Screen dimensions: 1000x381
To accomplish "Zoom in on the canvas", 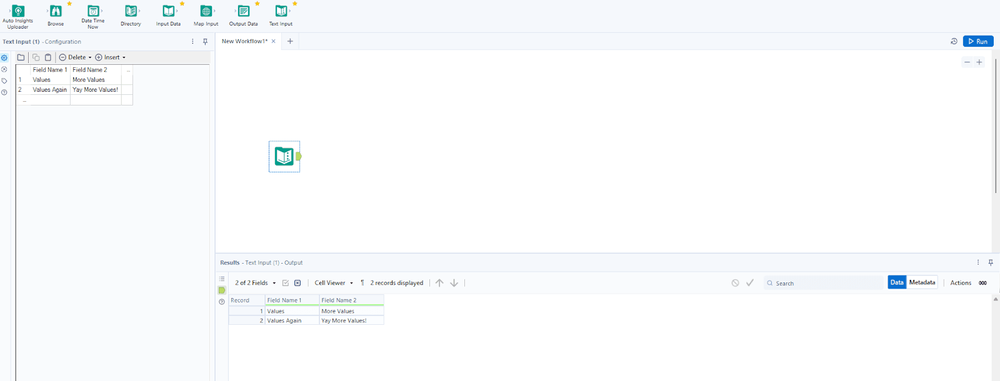I will [980, 62].
